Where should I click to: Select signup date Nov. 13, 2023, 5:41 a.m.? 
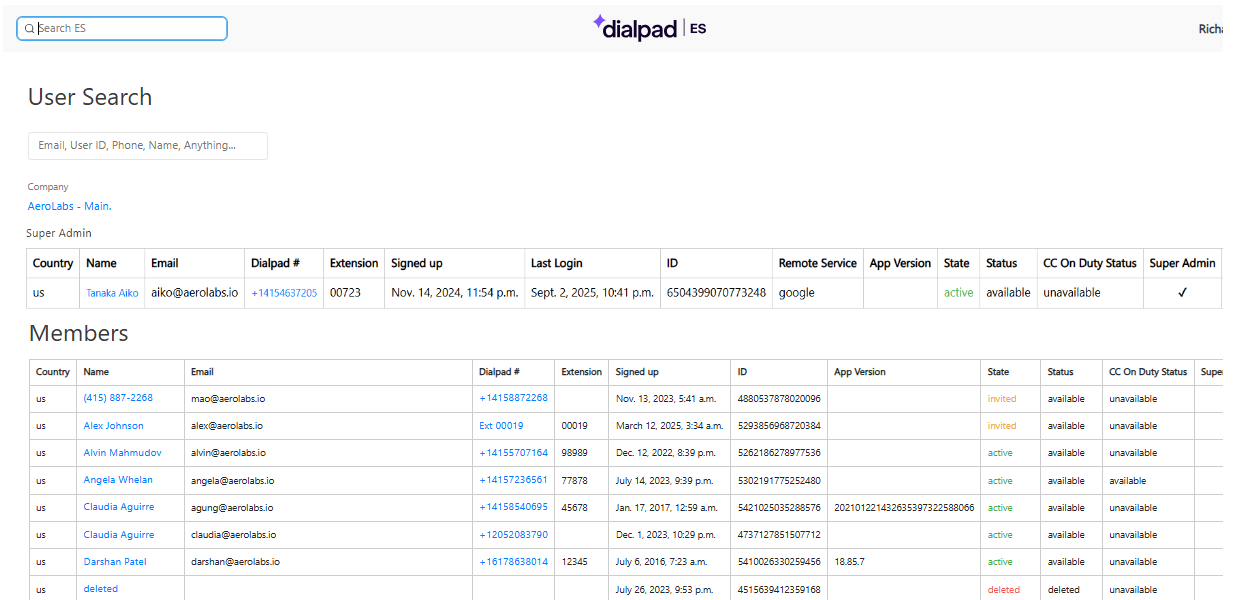pos(667,398)
